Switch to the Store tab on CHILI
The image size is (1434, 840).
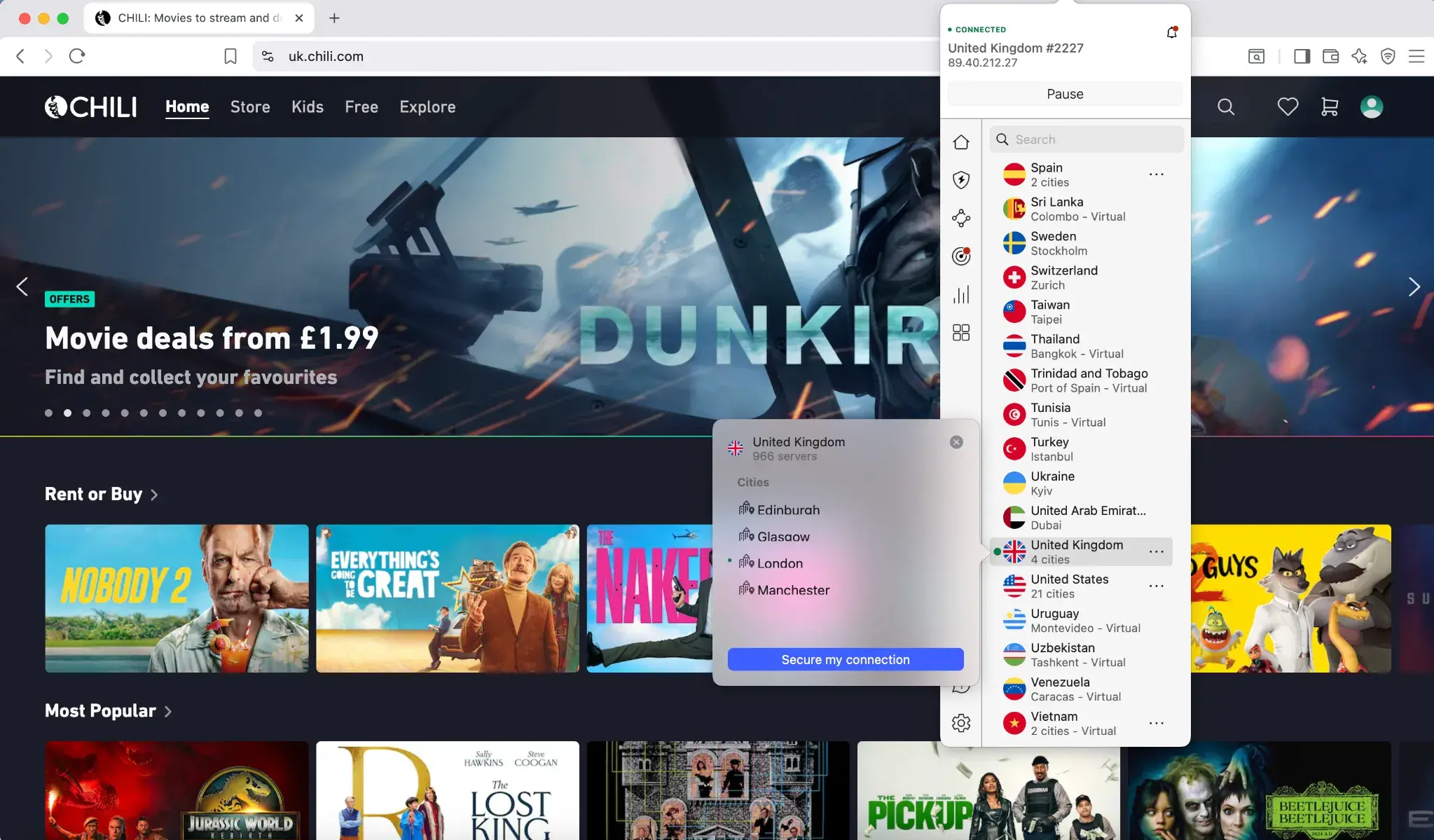coord(249,107)
